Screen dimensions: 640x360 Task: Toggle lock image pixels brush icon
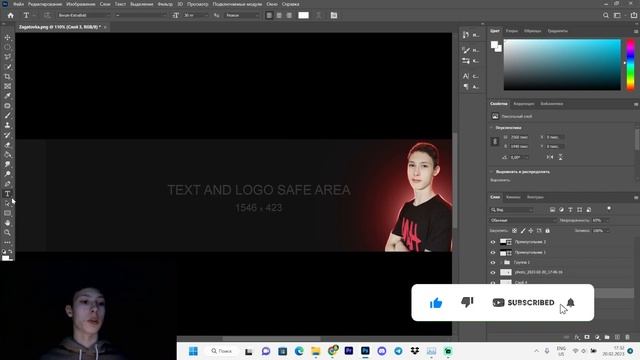click(x=523, y=231)
